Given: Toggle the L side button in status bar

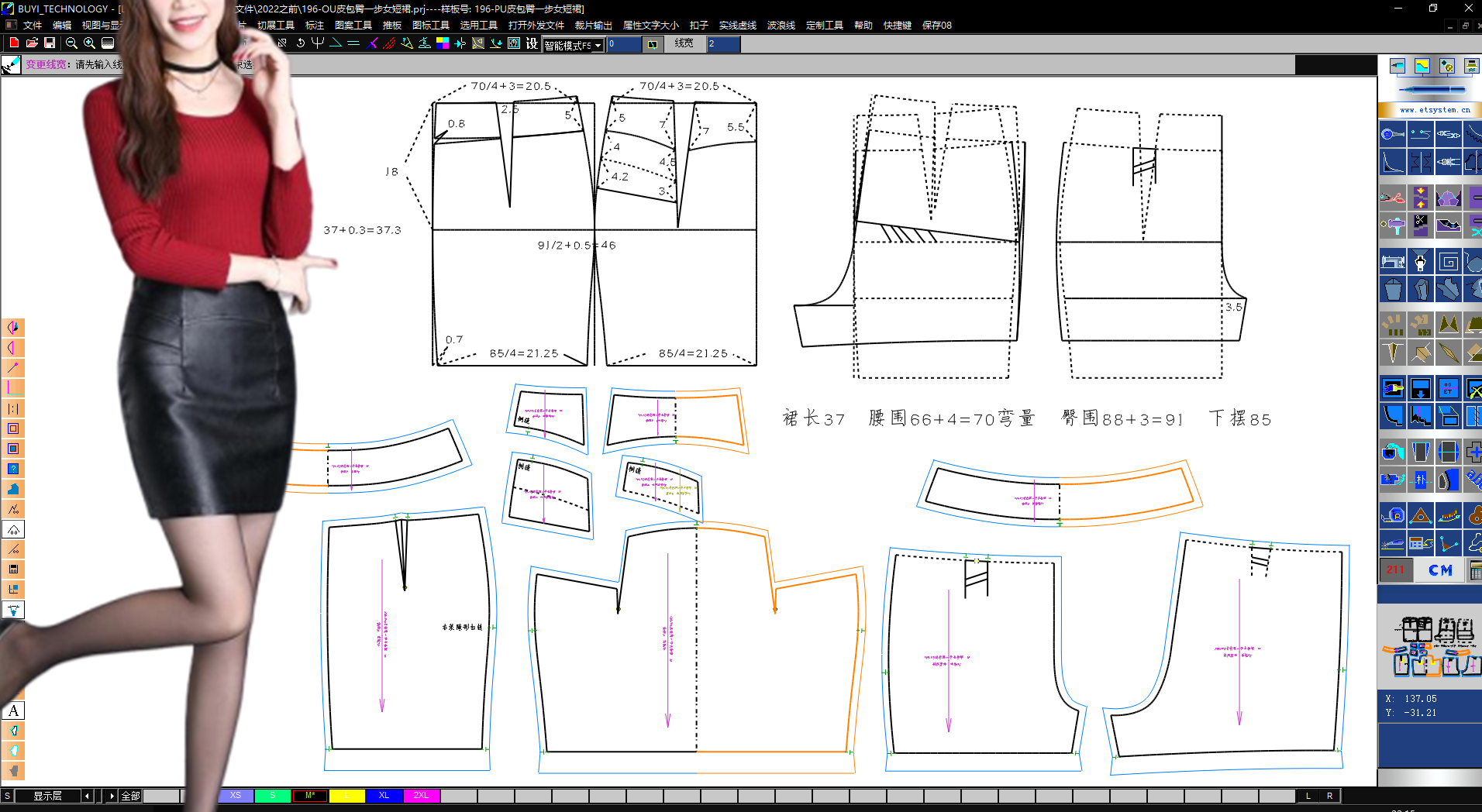Looking at the screenshot, I should [x=1308, y=796].
